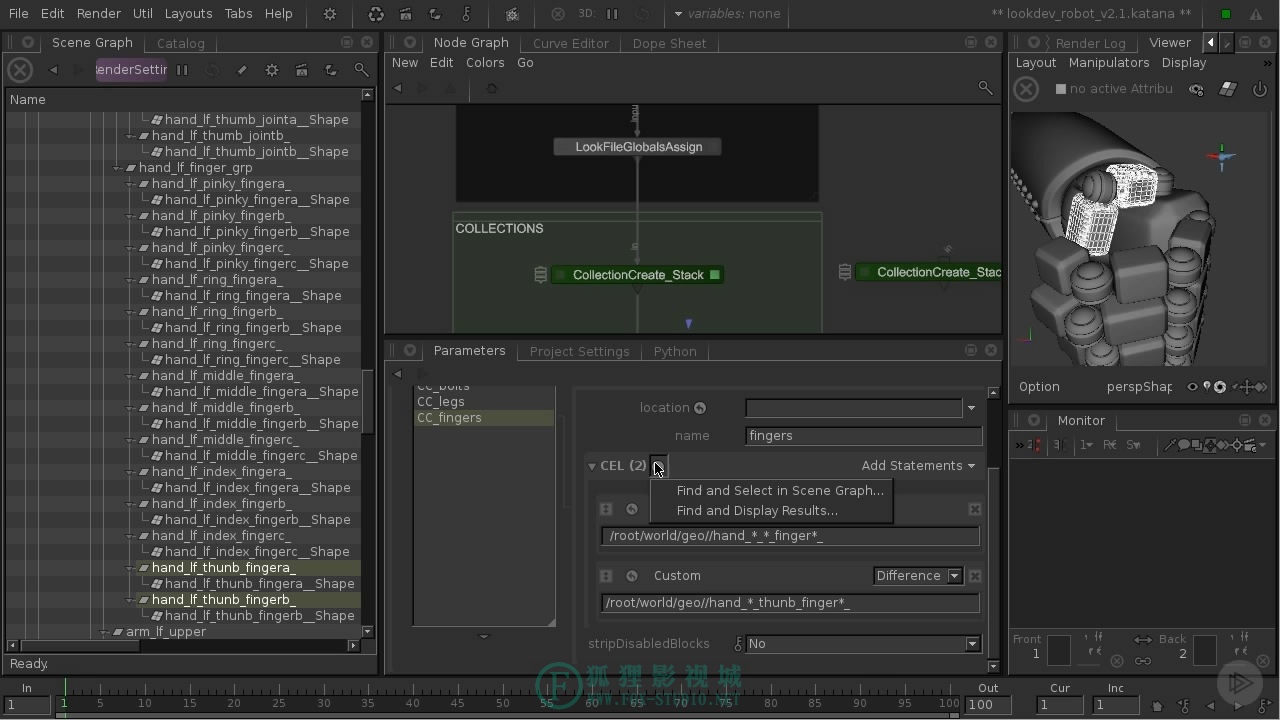The height and width of the screenshot is (720, 1280).
Task: Collapse the CEL (2) section
Action: (x=592, y=466)
